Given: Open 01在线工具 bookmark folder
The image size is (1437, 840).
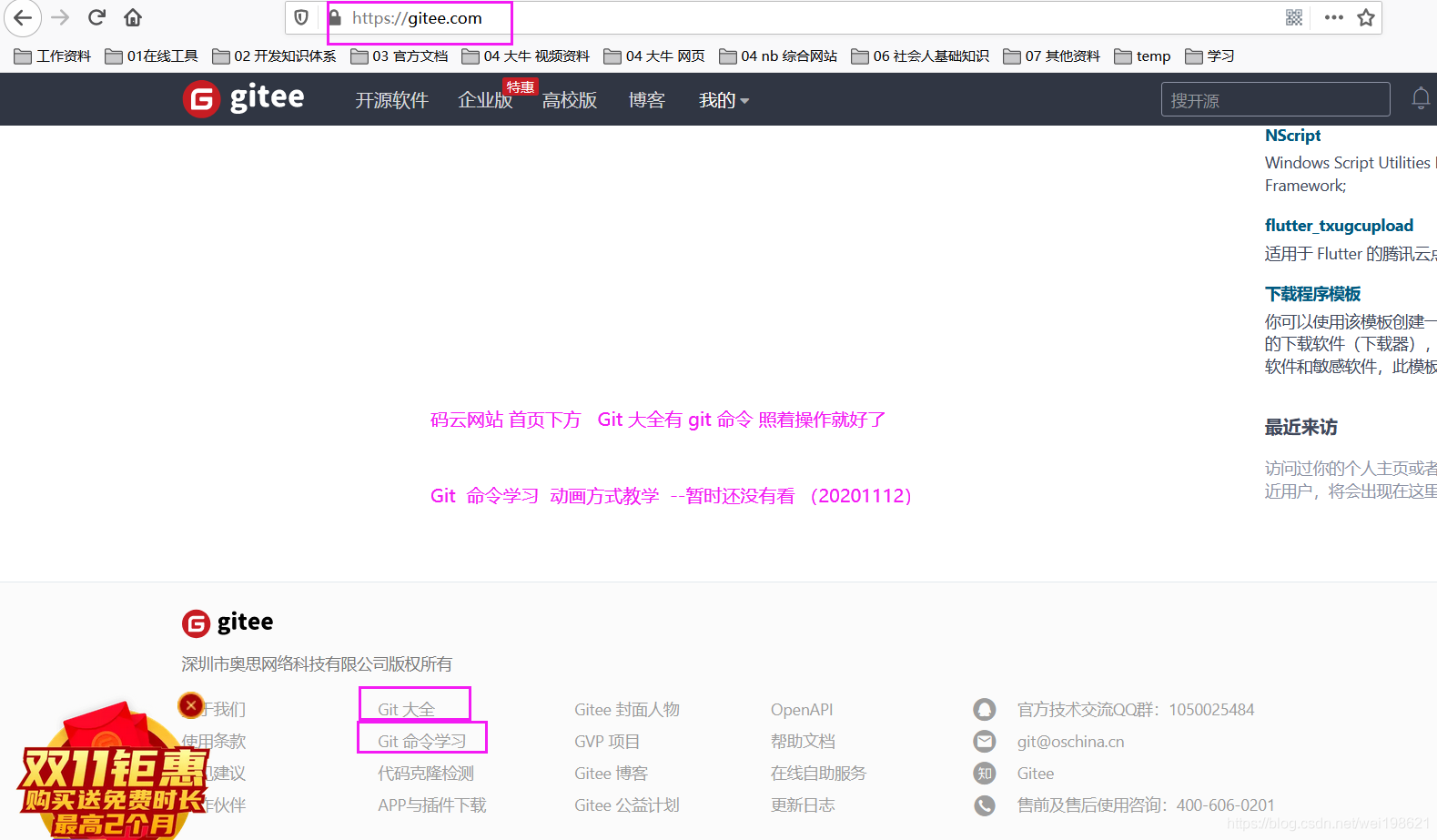Looking at the screenshot, I should (152, 56).
